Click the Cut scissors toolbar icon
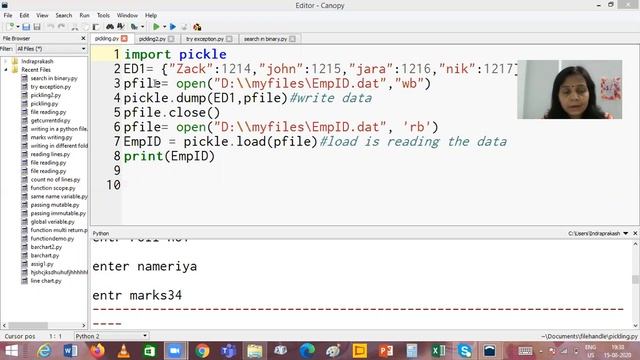This screenshot has height=360, width=640. (75, 27)
